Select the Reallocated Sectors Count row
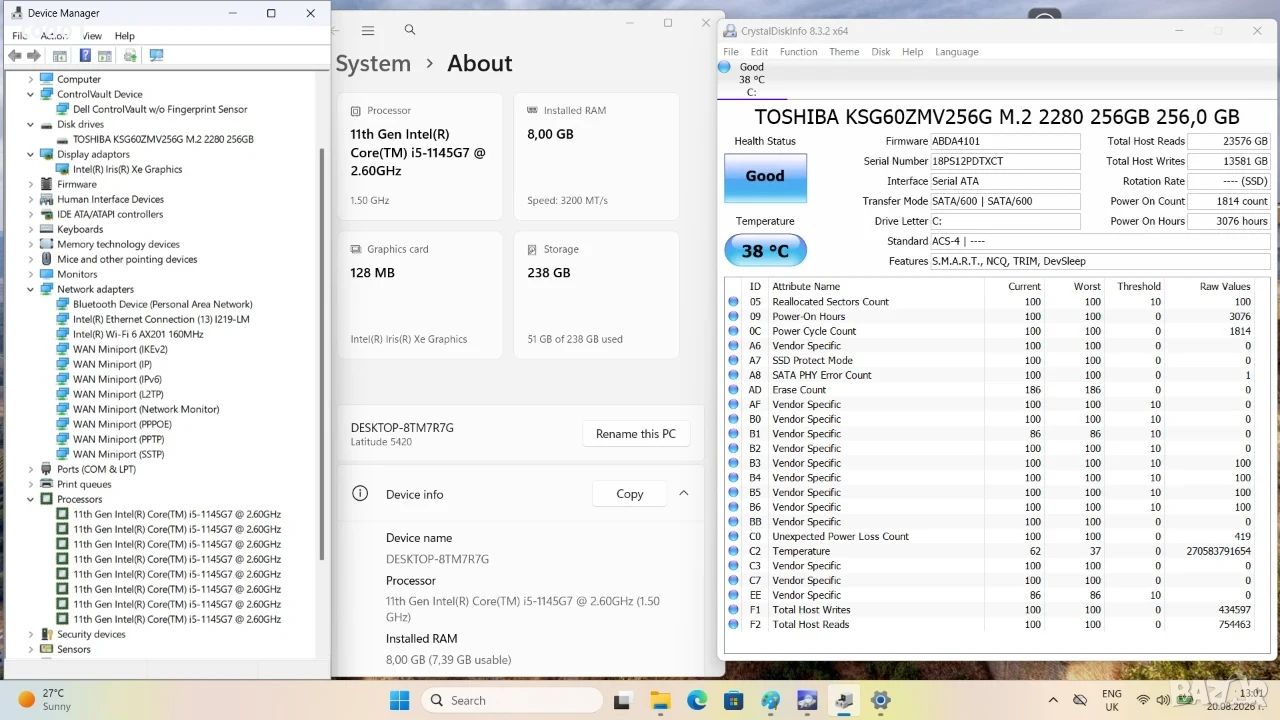 coord(990,301)
